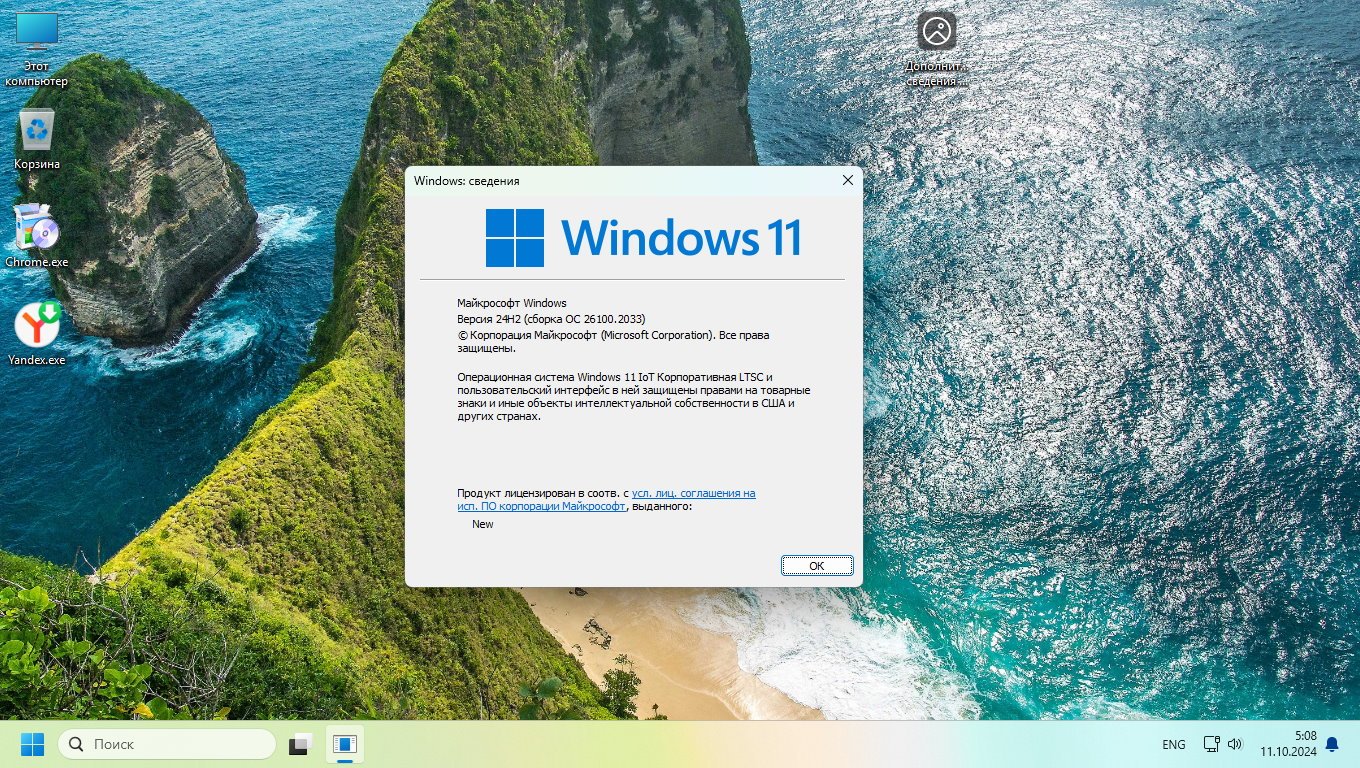Image resolution: width=1360 pixels, height=768 pixels.
Task: Open notifications via the bell icon
Action: tap(1332, 745)
